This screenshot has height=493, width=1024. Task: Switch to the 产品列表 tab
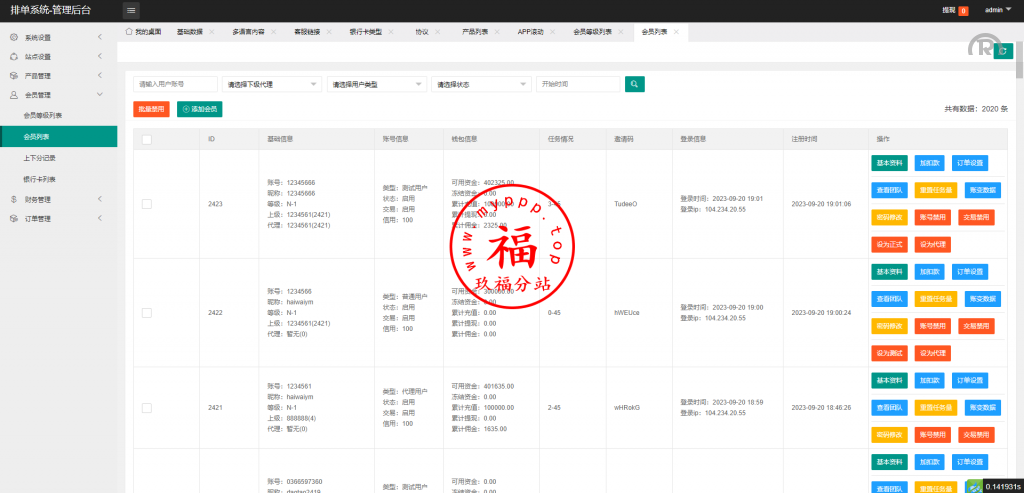click(475, 32)
